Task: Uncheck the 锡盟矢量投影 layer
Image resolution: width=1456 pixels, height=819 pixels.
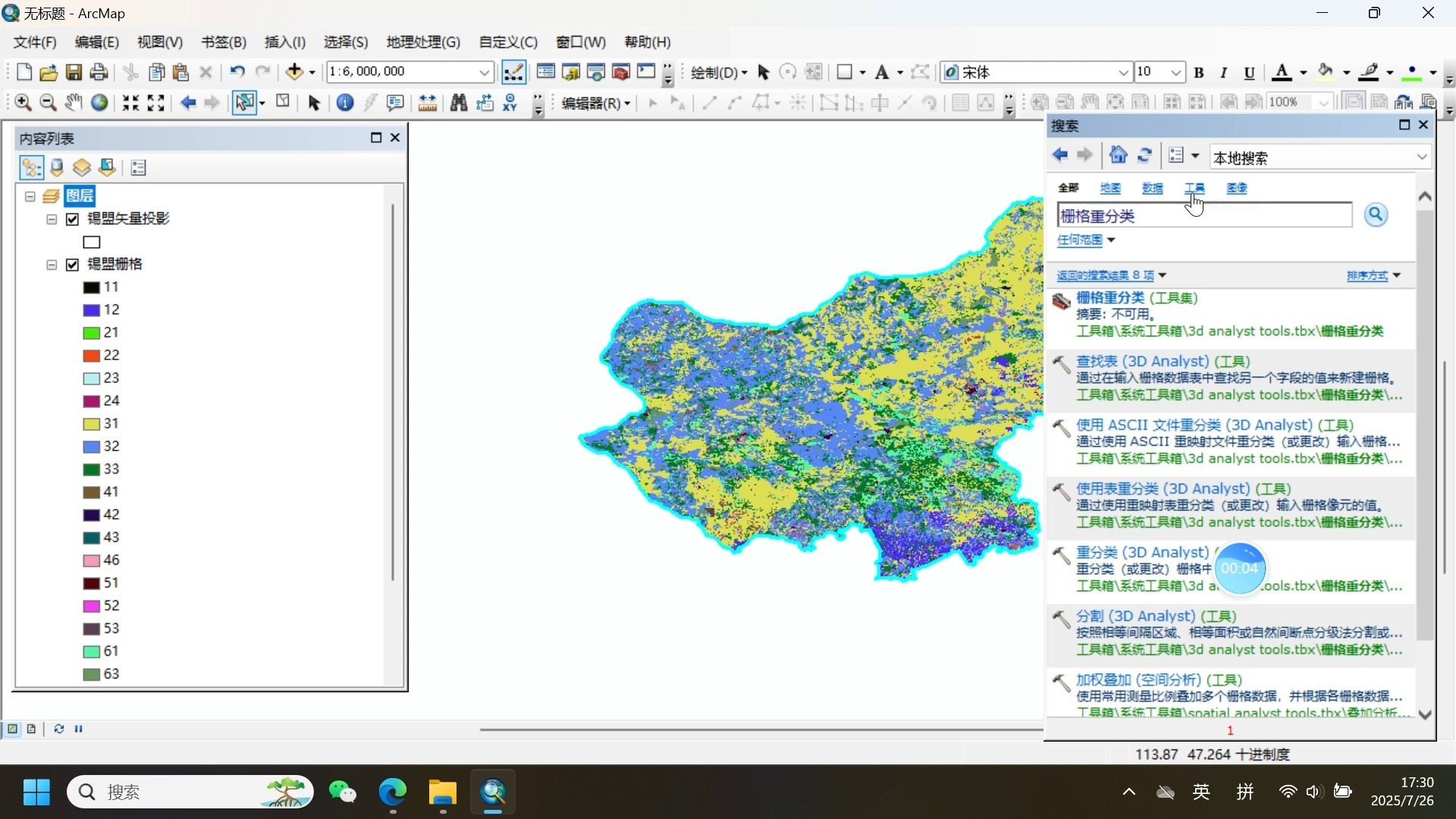Action: pyautogui.click(x=72, y=218)
